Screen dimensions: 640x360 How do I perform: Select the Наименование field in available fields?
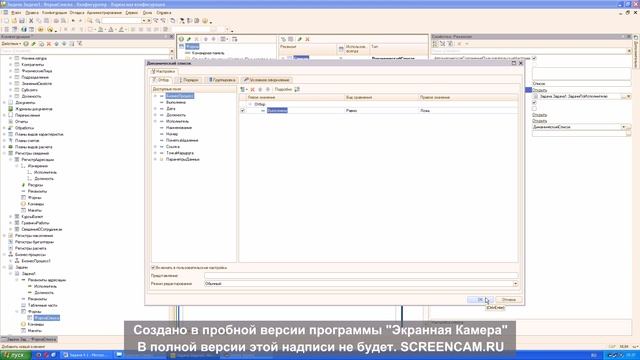[x=179, y=128]
